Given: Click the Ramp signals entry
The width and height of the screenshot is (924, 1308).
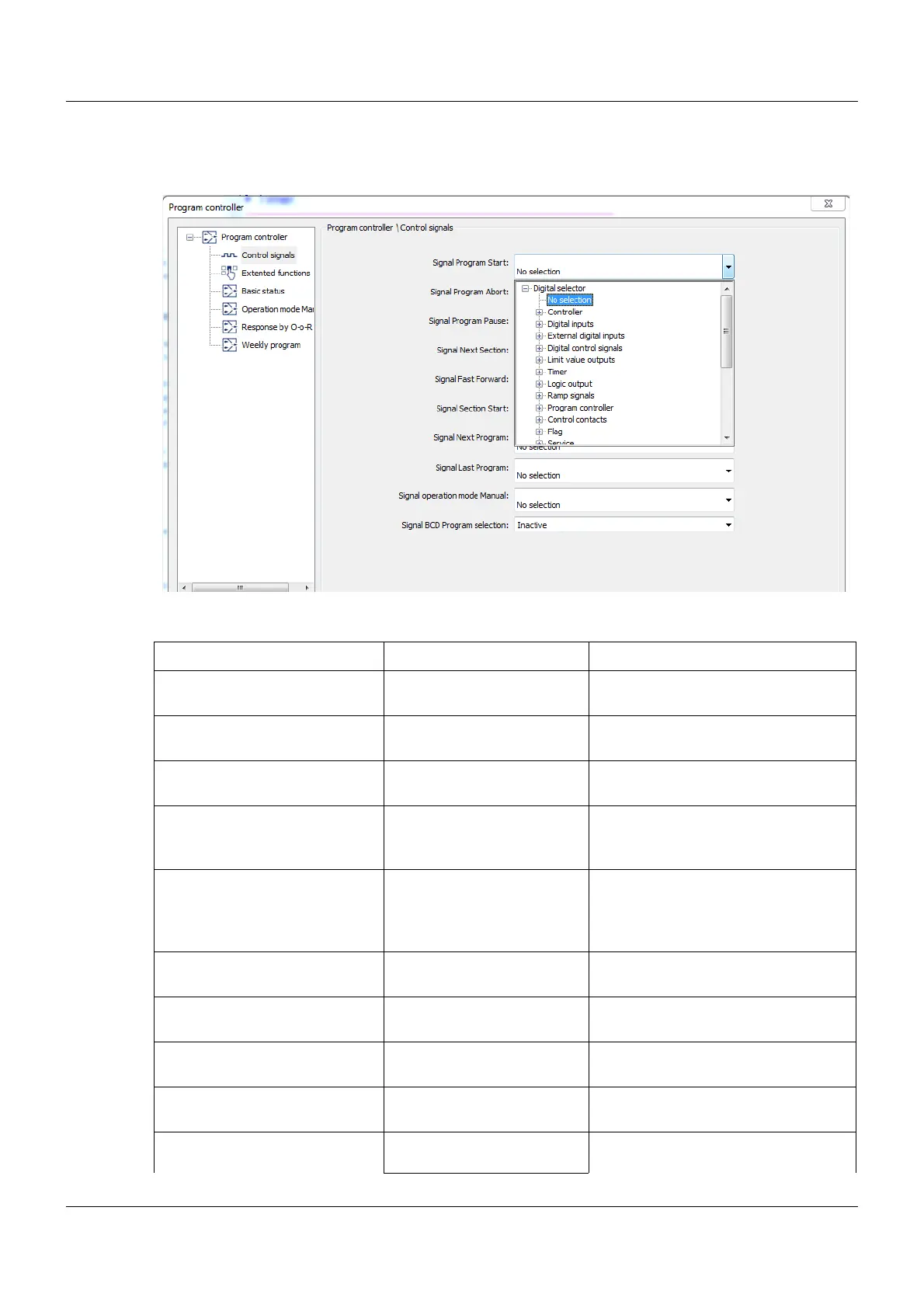Looking at the screenshot, I should pyautogui.click(x=571, y=395).
